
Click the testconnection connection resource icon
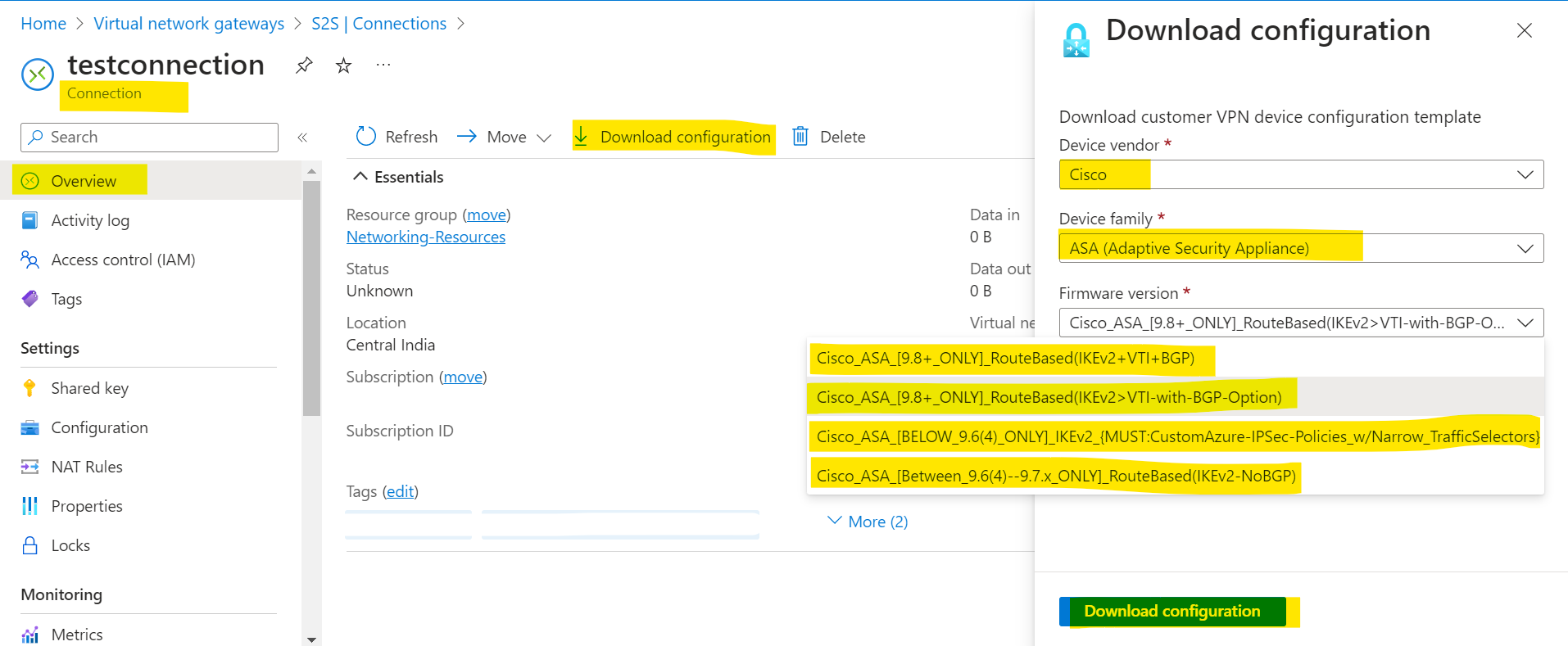click(x=37, y=75)
